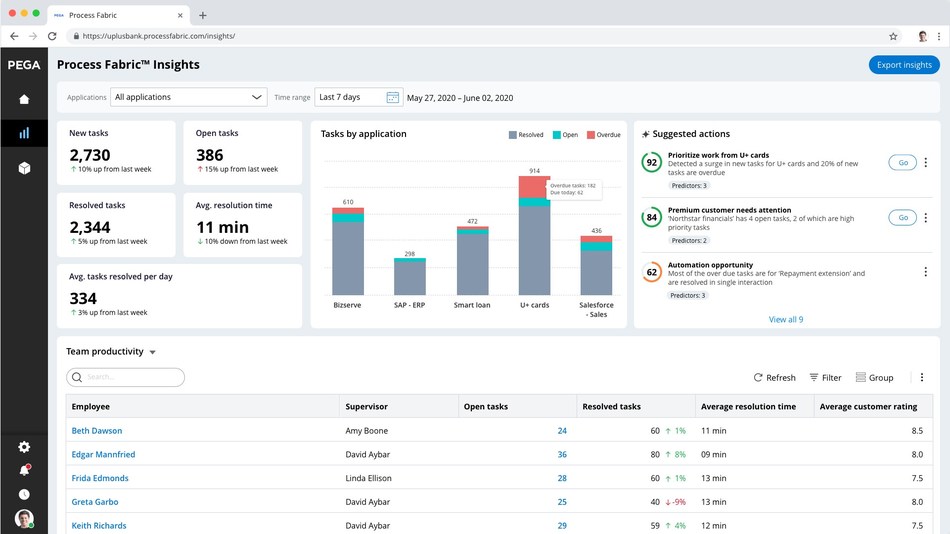Image resolution: width=950 pixels, height=534 pixels.
Task: Open the Insights bar chart sidebar icon
Action: point(24,133)
